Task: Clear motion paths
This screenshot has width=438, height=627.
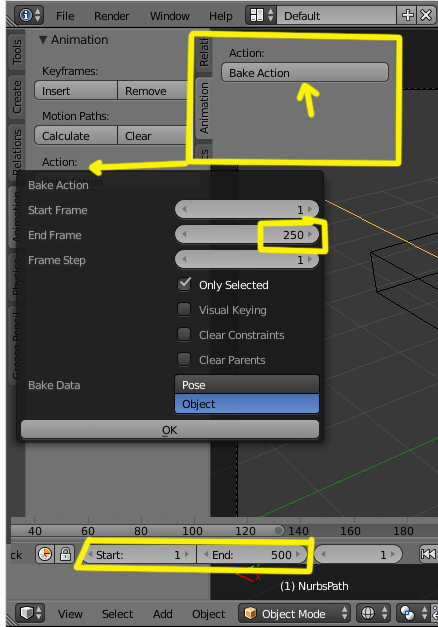Action: coord(152,136)
